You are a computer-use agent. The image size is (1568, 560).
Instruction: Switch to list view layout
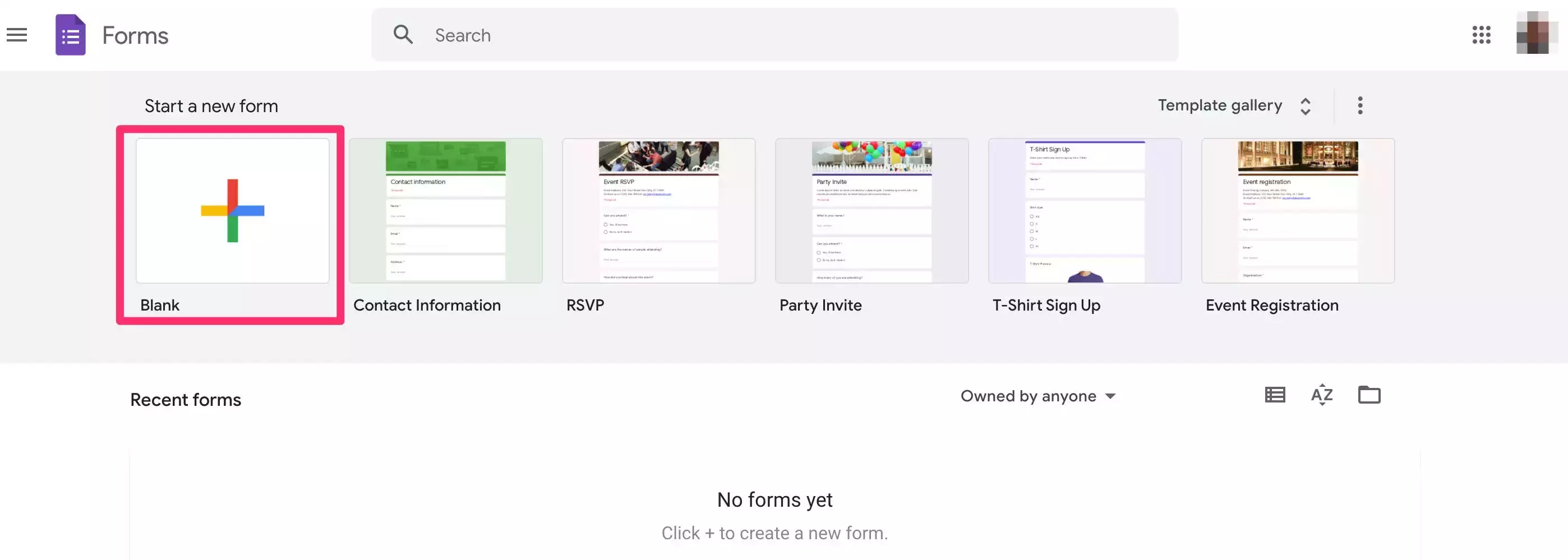tap(1275, 395)
